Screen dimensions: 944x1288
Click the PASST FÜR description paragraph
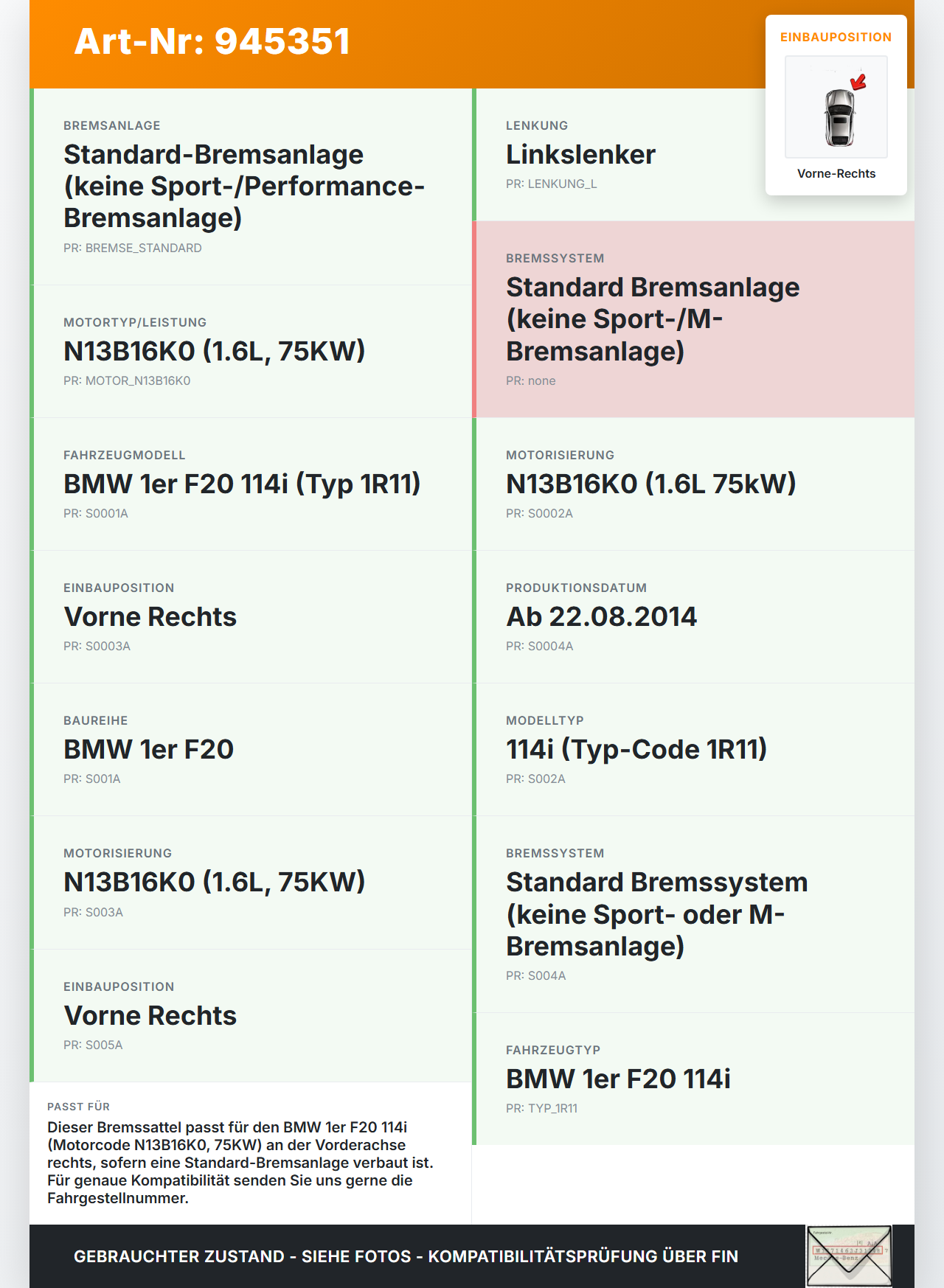coord(240,1162)
